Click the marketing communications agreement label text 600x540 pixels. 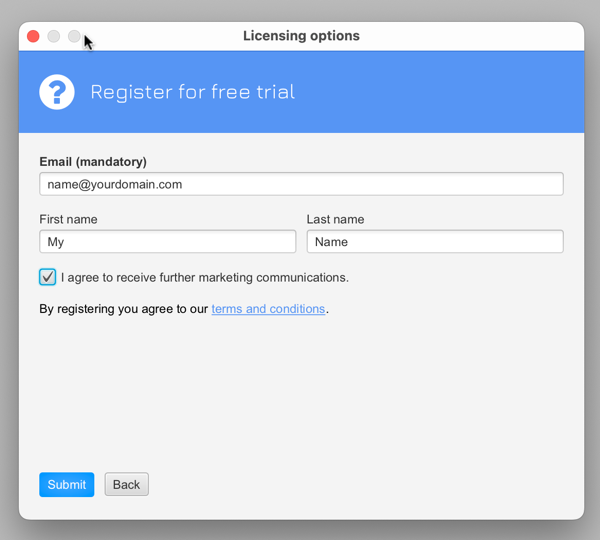coord(204,277)
